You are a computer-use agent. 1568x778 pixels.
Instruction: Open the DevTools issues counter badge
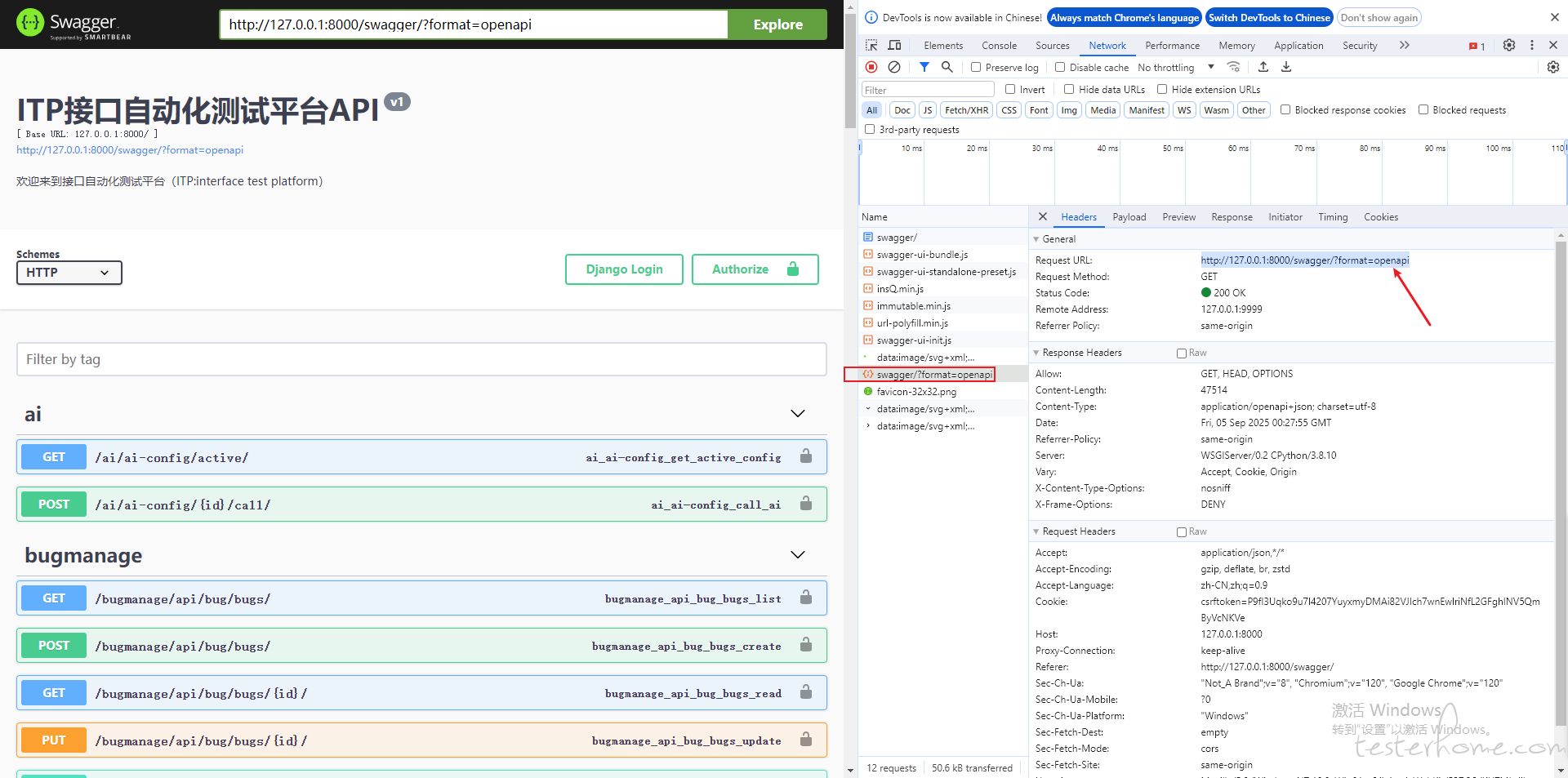pos(1477,46)
